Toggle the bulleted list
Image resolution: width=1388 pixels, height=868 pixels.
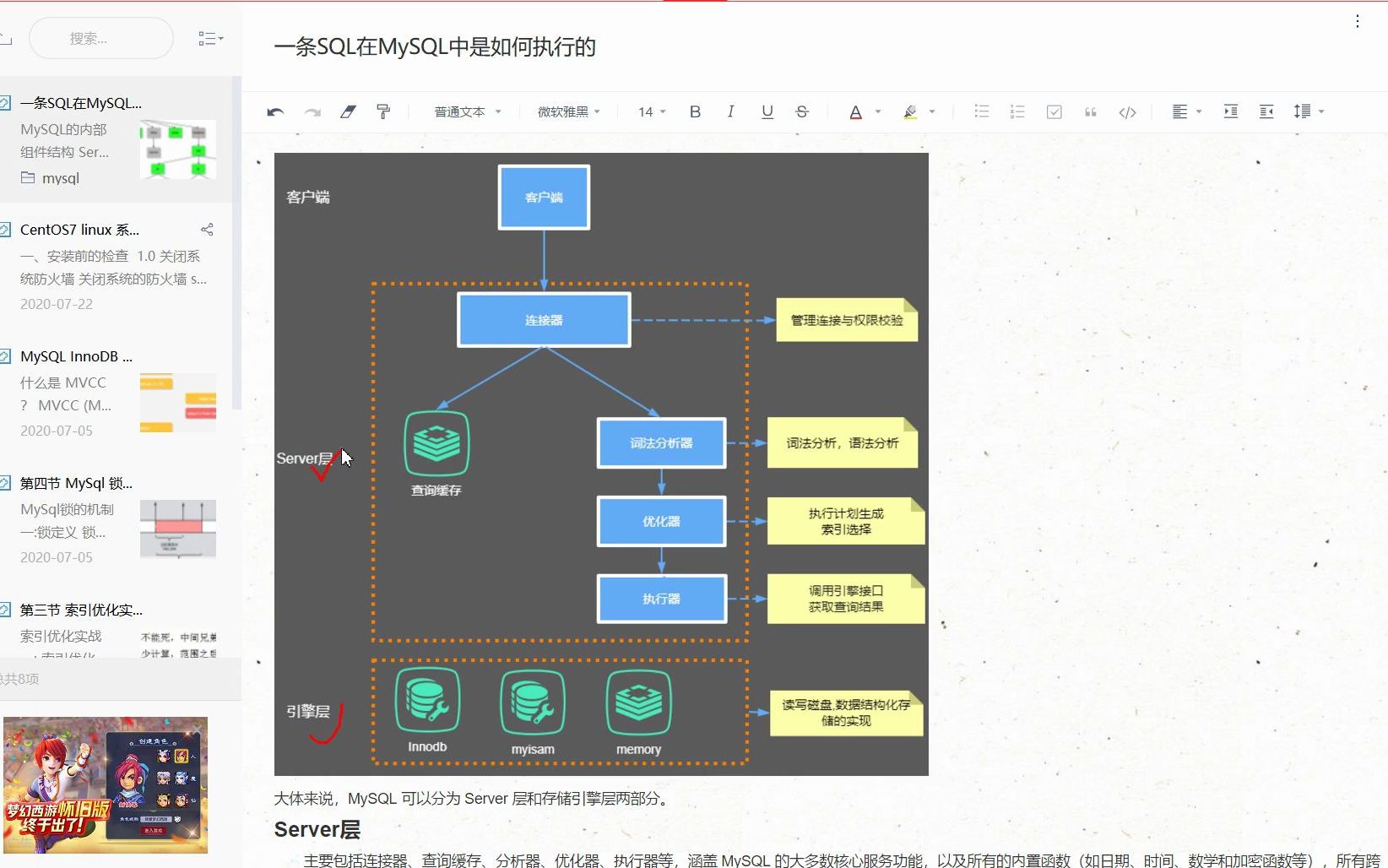981,111
